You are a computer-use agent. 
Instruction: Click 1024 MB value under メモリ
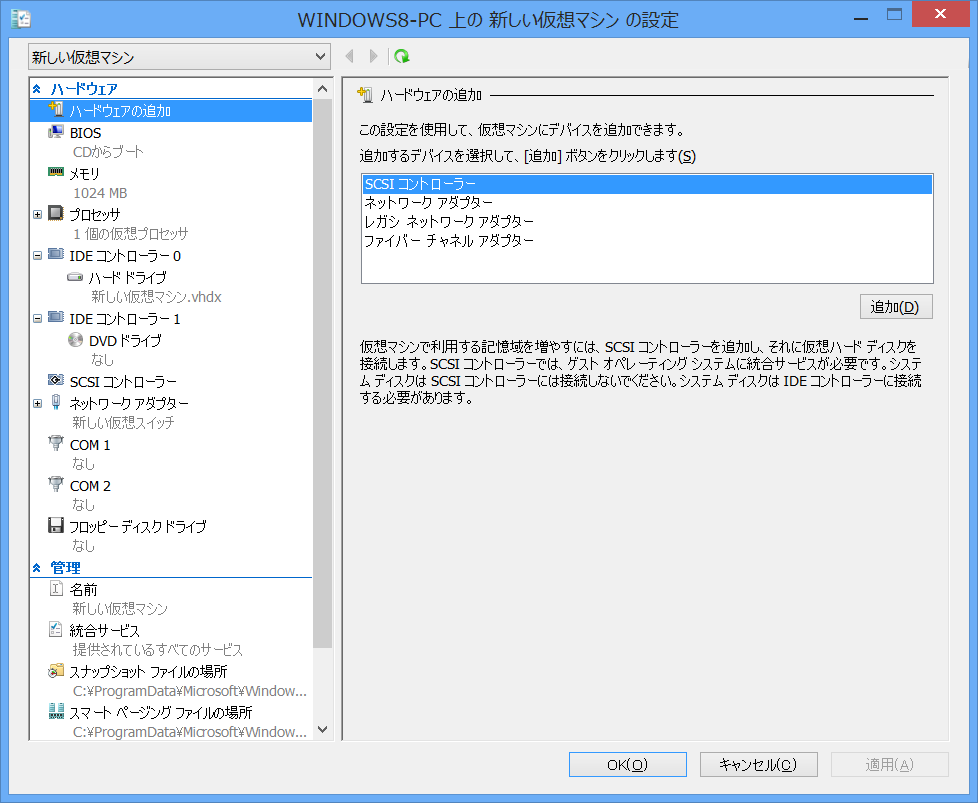pos(100,193)
